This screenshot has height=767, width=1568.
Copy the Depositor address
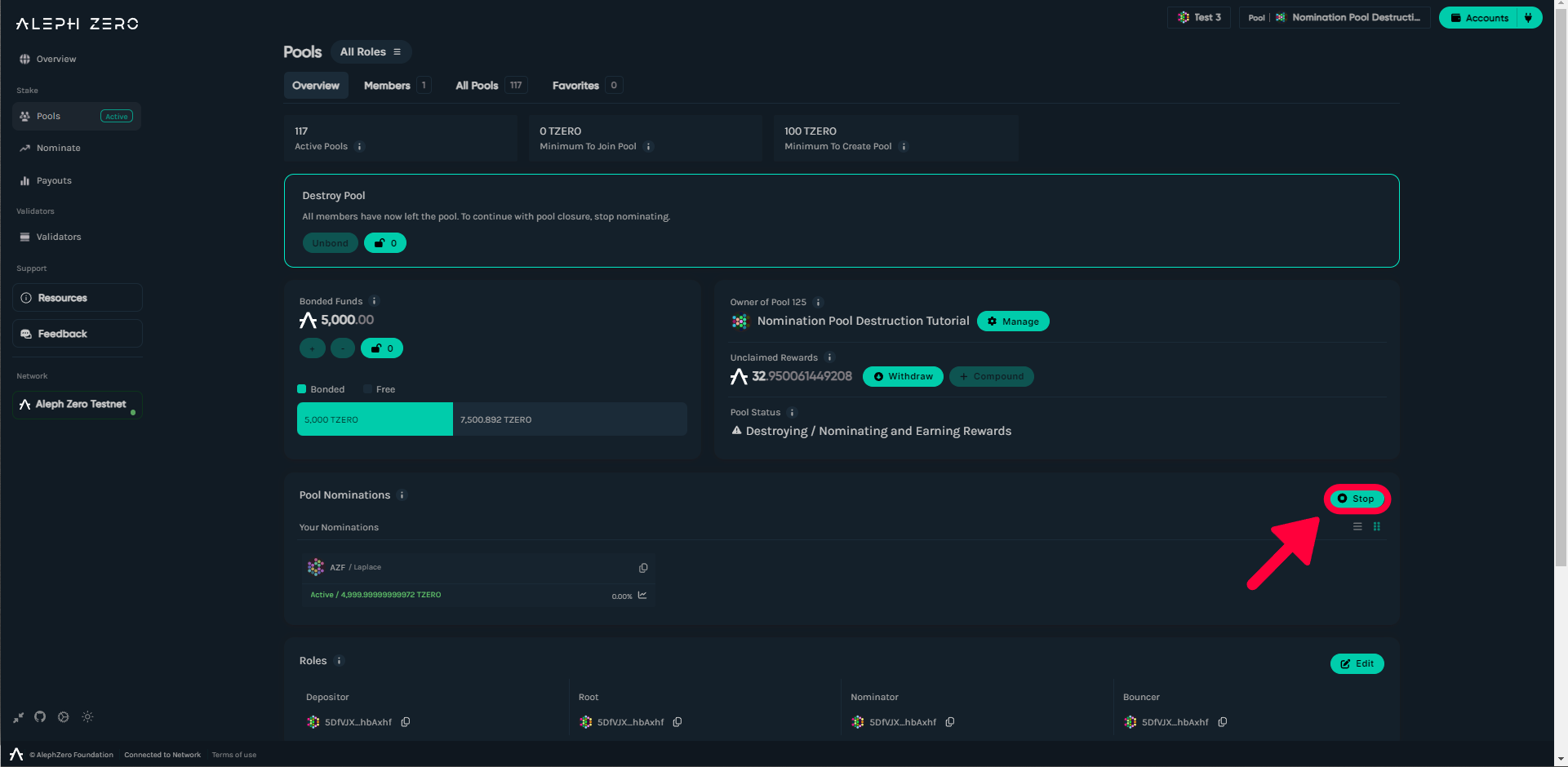(406, 722)
